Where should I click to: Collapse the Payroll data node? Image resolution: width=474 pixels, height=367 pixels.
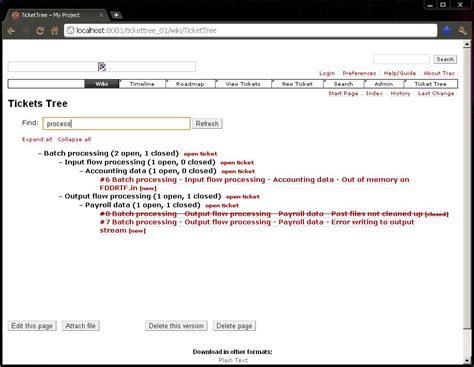pos(81,205)
